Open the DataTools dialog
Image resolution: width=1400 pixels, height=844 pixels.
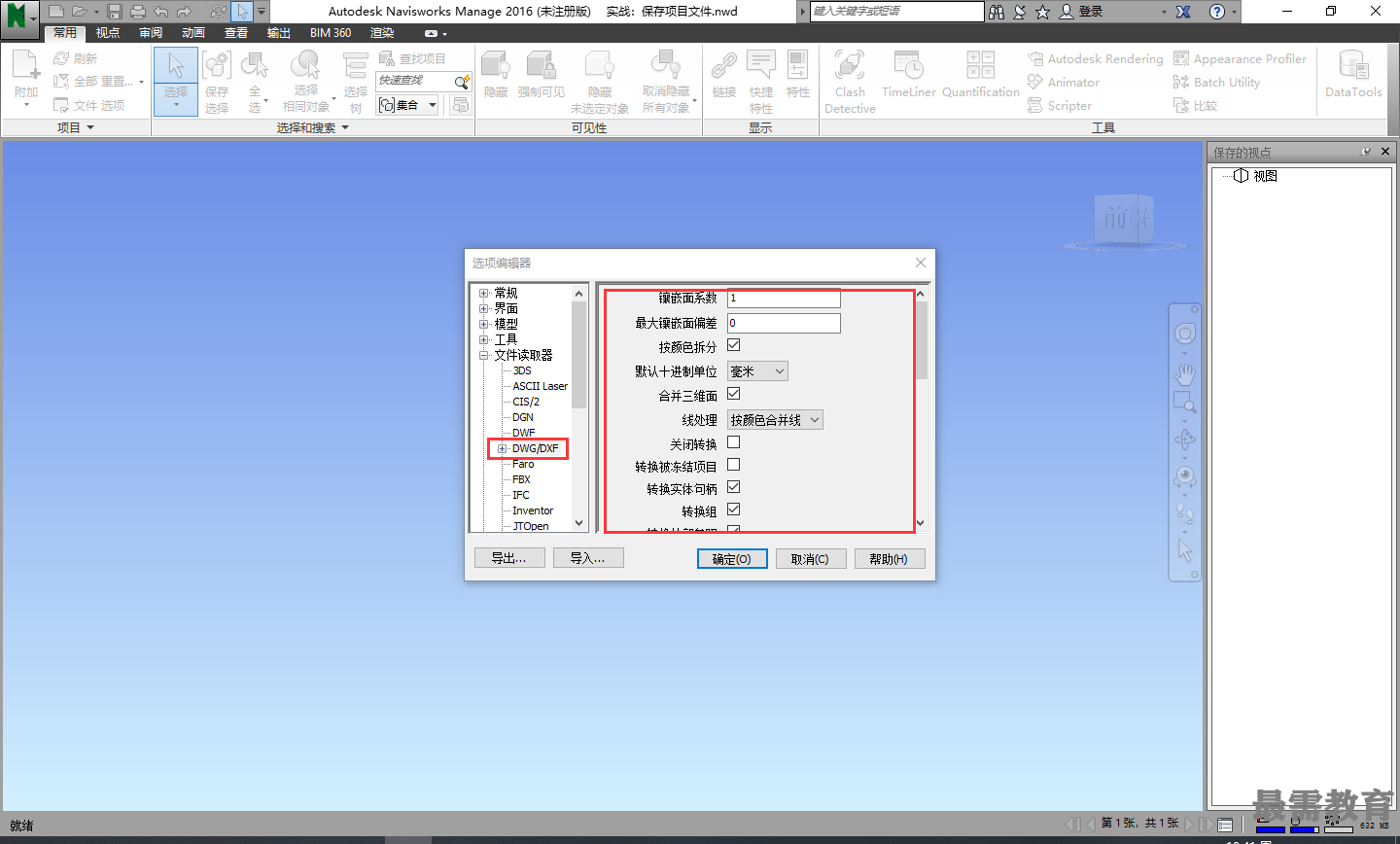pos(1353,75)
